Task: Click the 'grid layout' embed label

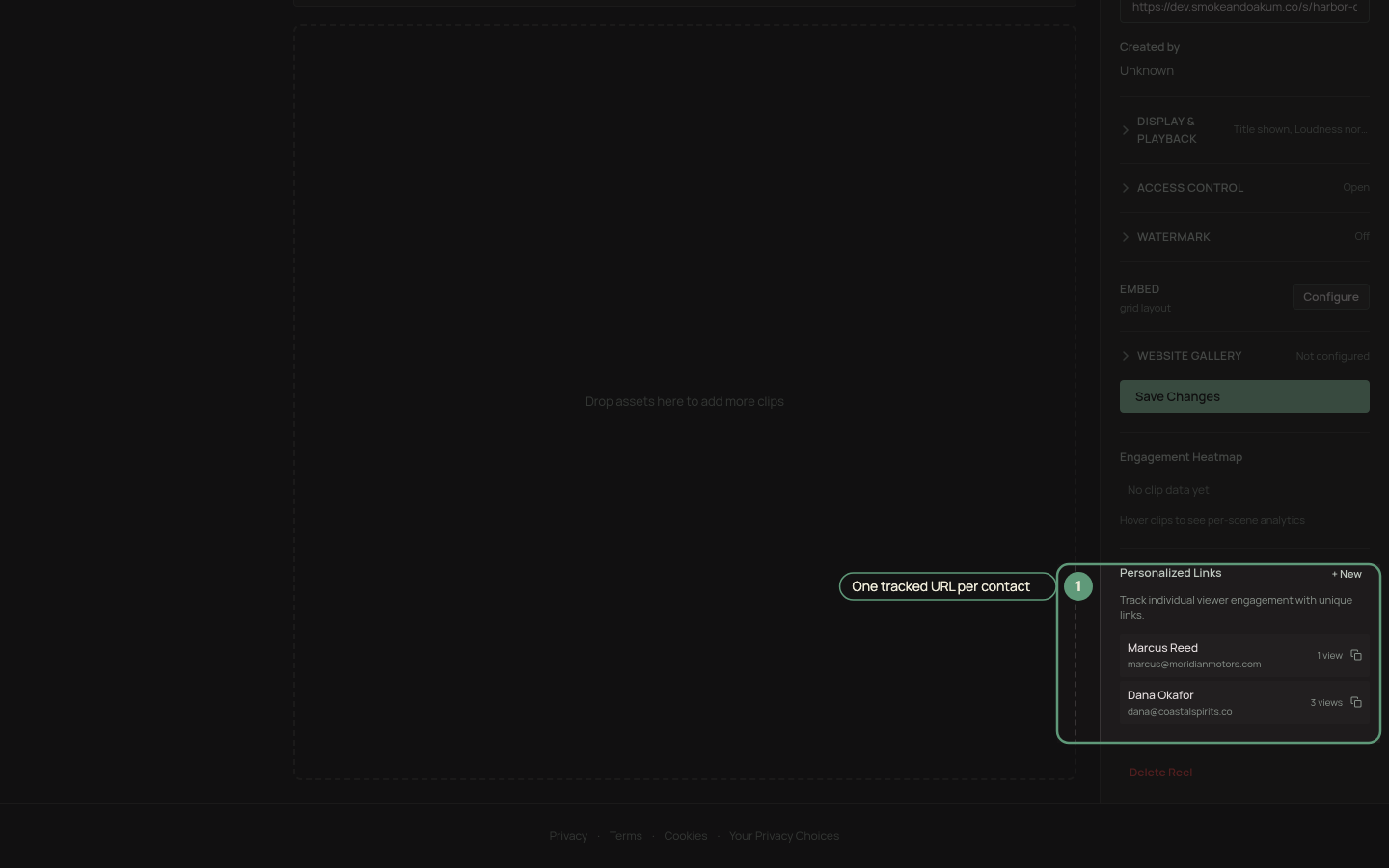Action: [1145, 309]
